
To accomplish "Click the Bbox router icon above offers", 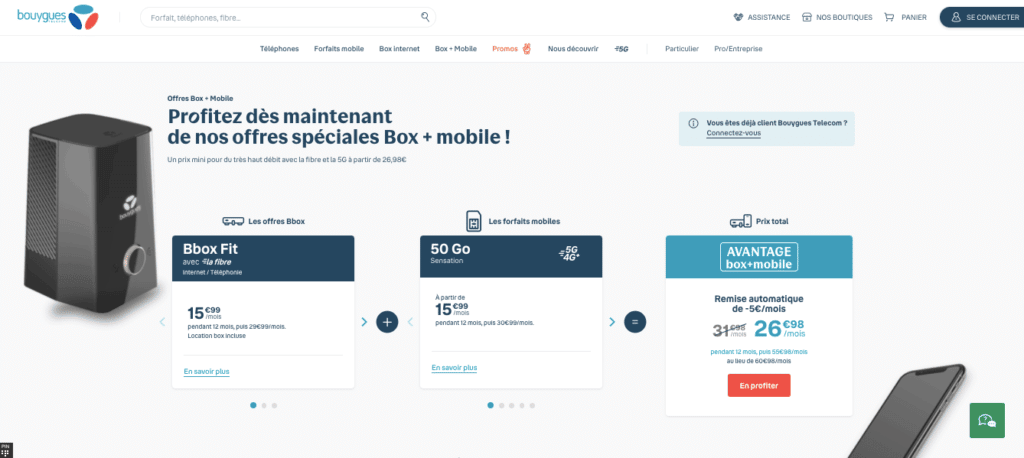I will (233, 221).
